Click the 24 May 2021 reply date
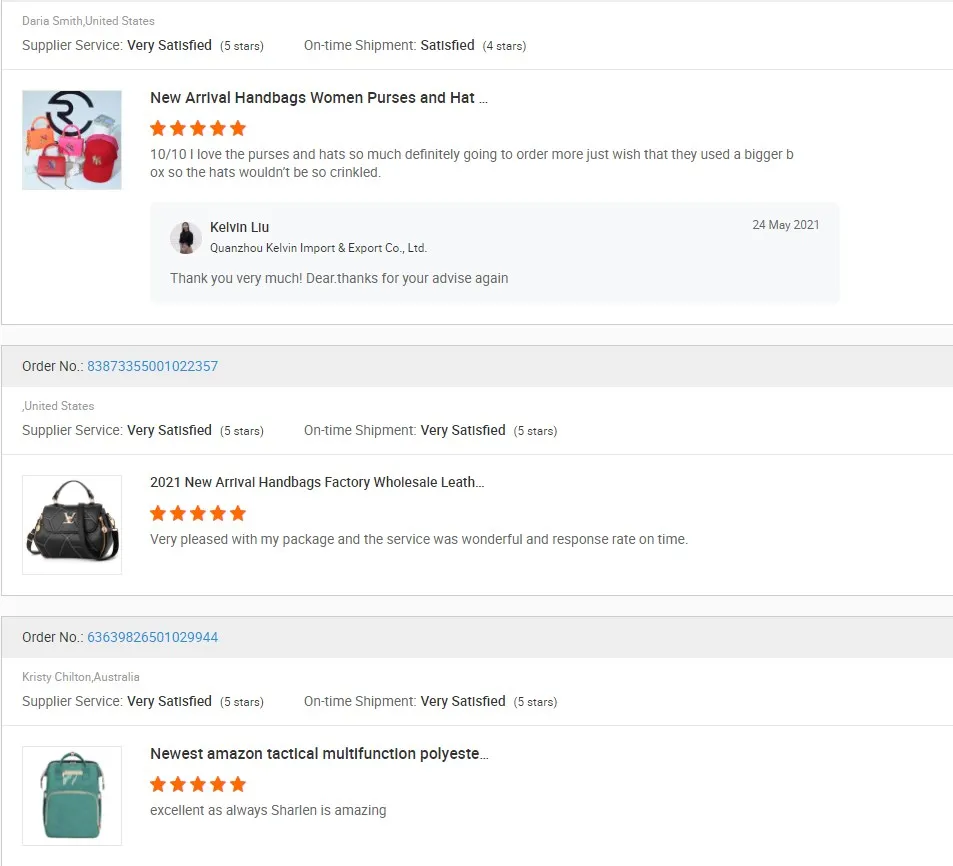This screenshot has width=953, height=866. point(785,225)
